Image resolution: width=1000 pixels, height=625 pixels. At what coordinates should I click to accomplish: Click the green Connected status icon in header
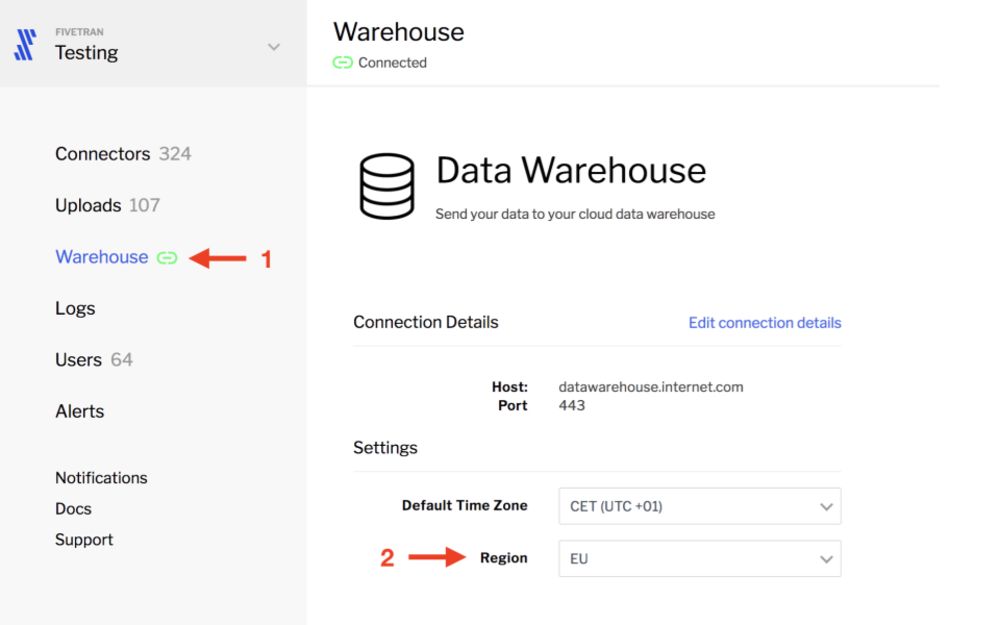point(342,62)
